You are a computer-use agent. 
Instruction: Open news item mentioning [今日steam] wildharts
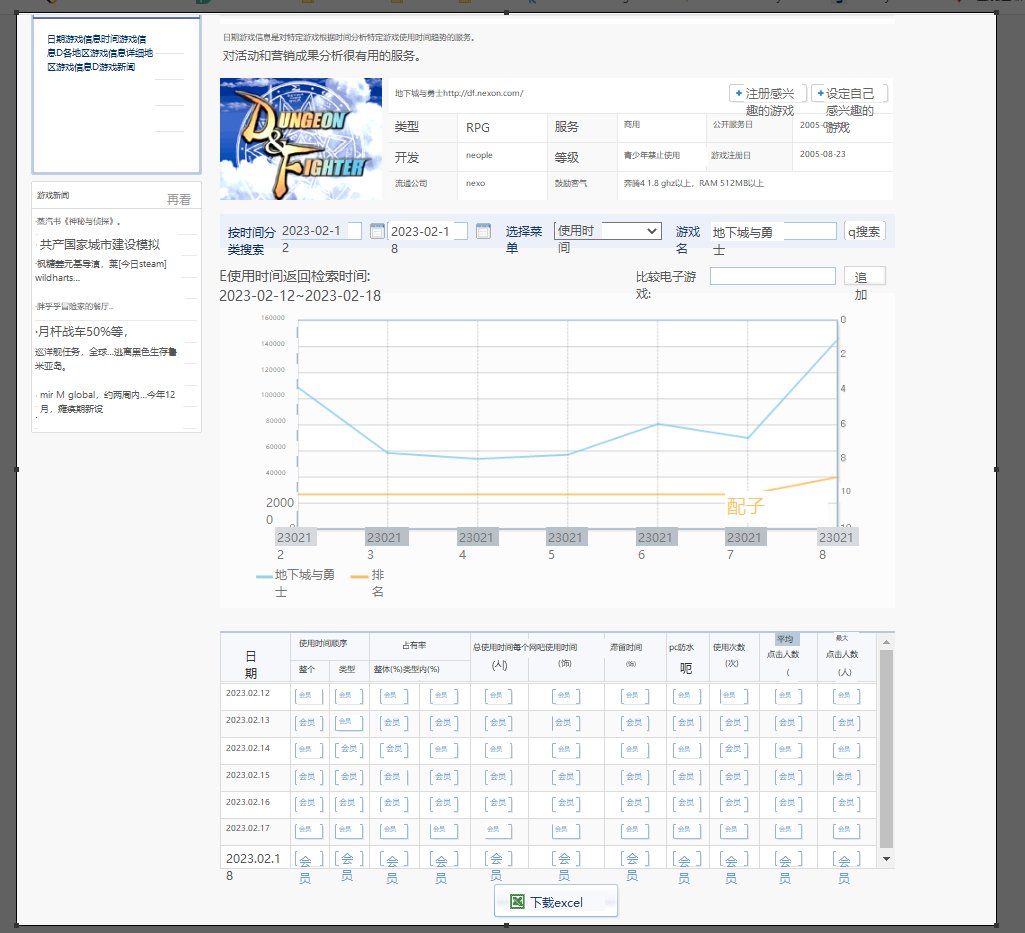coord(101,270)
